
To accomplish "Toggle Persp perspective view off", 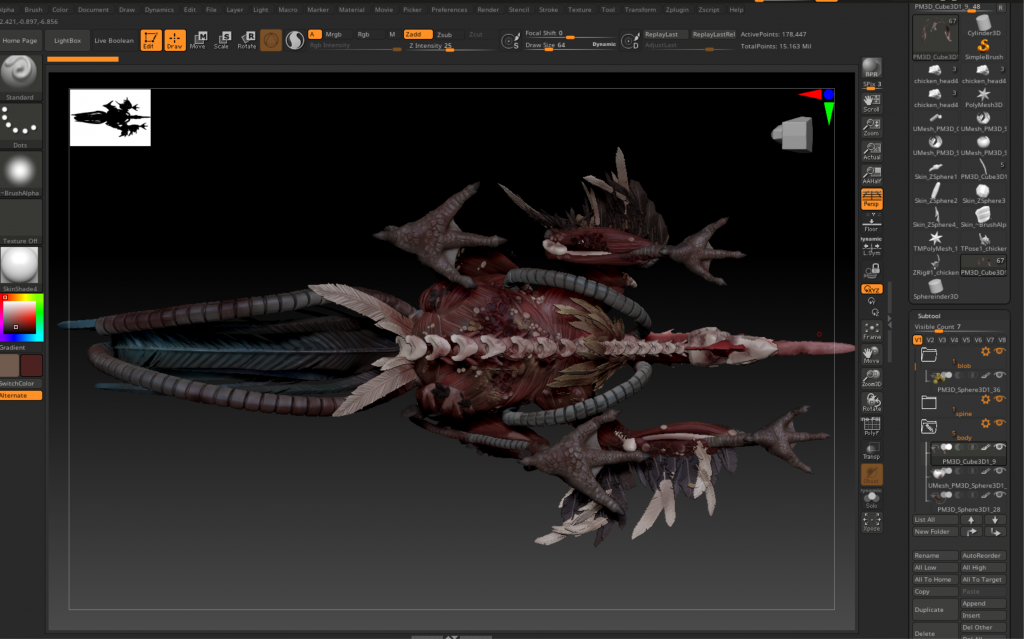I will 871,199.
